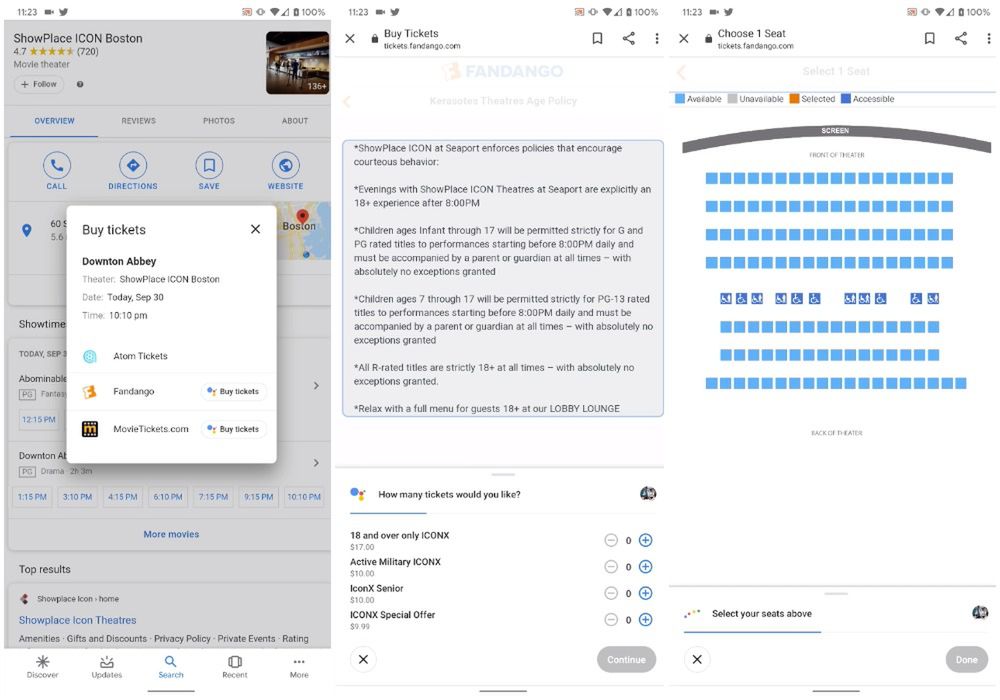Viewport: 1000px width, 700px height.
Task: Select the 9:15 PM showtime
Action: point(258,497)
